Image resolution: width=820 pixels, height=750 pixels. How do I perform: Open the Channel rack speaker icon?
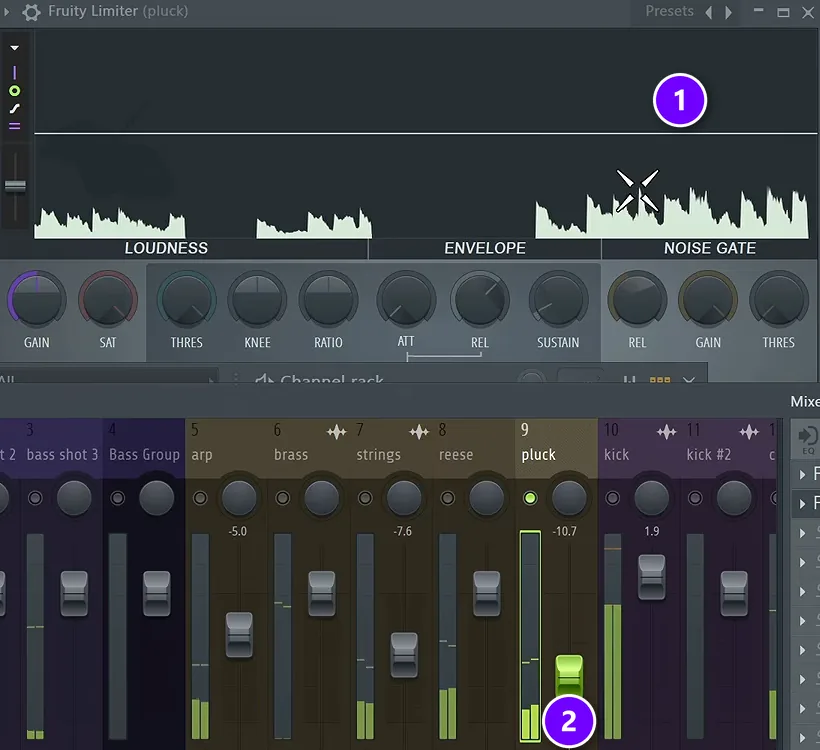coord(265,379)
